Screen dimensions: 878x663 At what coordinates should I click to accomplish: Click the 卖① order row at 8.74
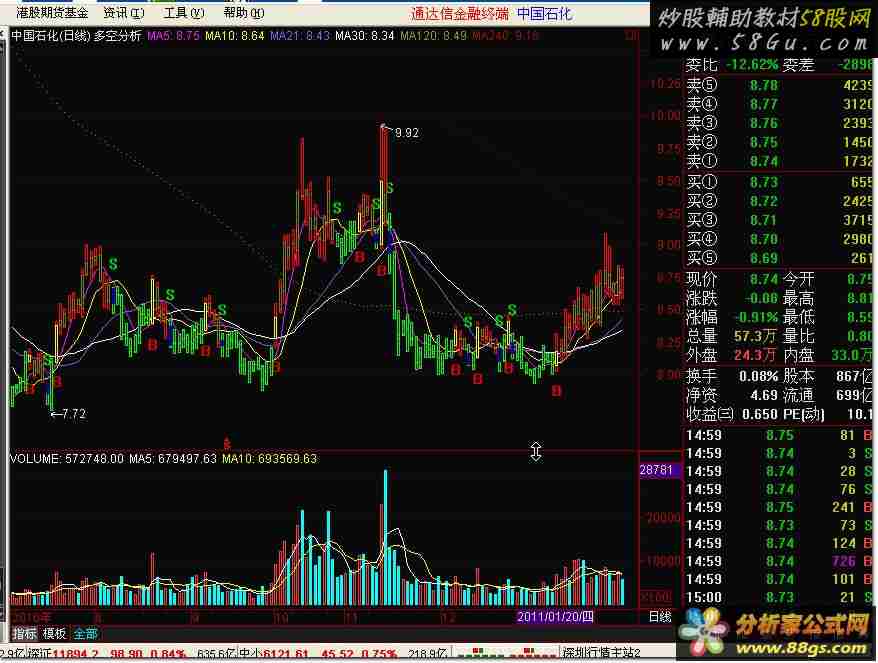(779, 161)
